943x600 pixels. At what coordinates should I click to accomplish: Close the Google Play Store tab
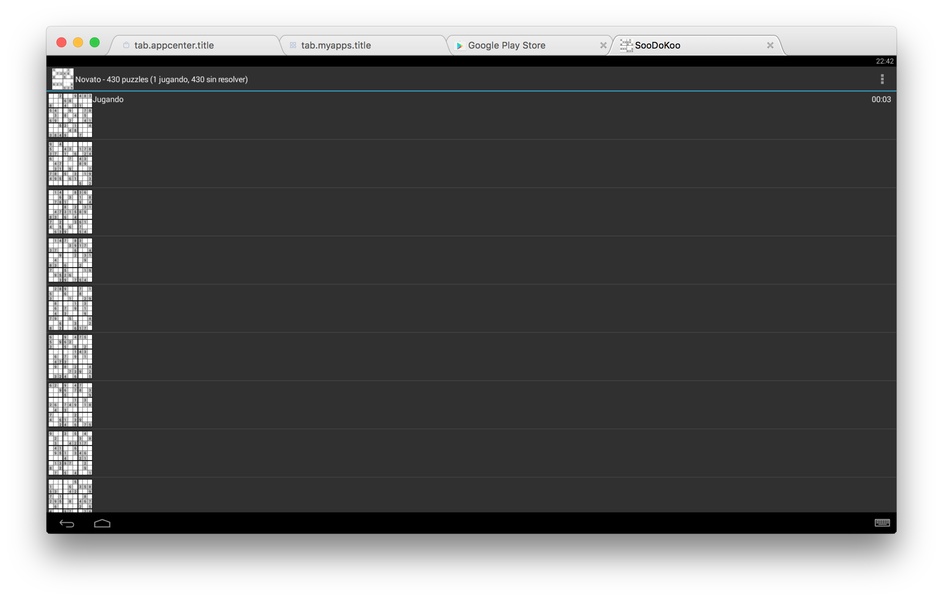603,45
